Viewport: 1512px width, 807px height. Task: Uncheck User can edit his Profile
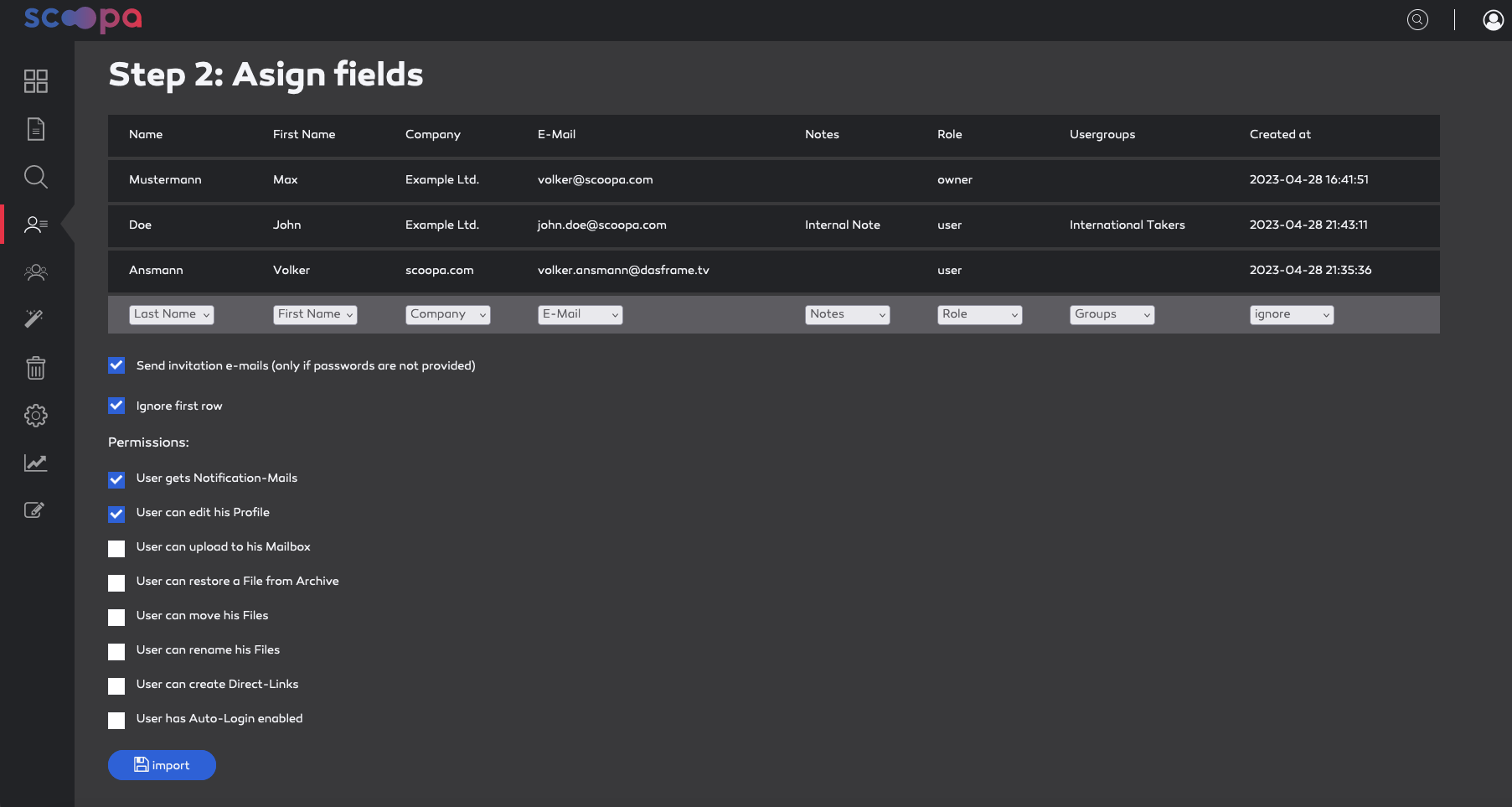[x=116, y=514]
